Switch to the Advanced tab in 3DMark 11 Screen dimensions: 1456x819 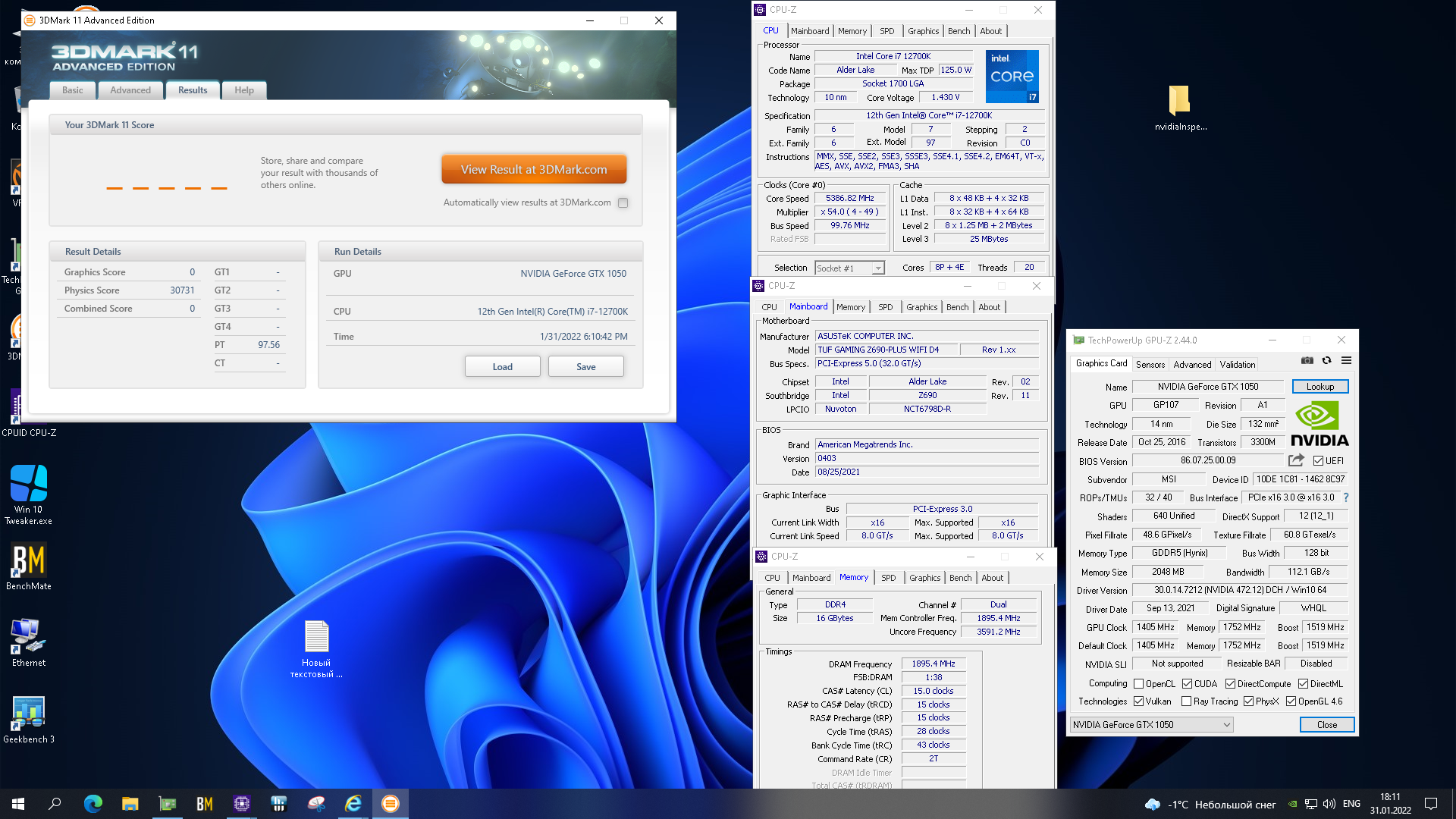[130, 90]
